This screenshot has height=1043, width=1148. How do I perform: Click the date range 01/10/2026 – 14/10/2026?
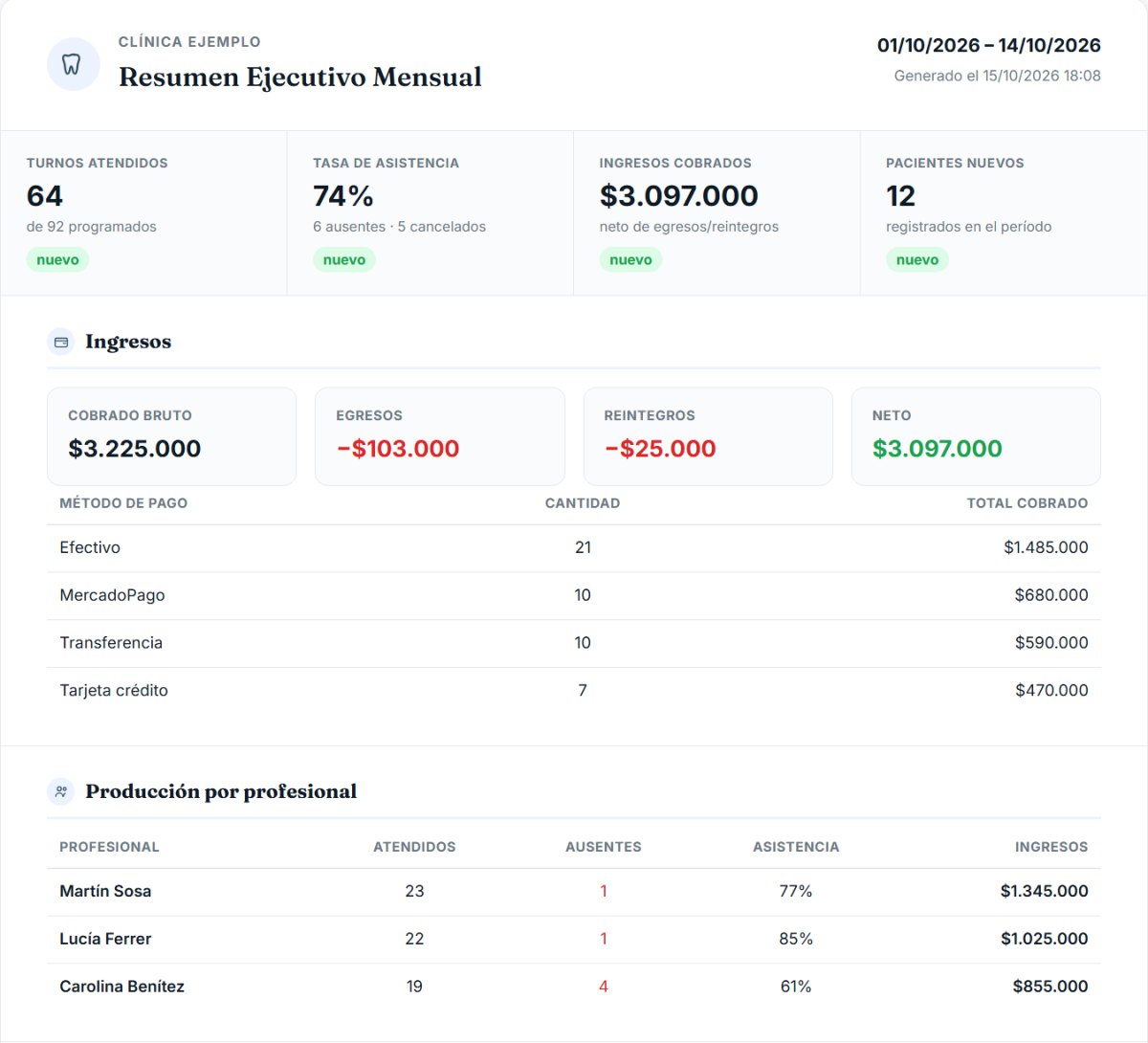pos(989,45)
